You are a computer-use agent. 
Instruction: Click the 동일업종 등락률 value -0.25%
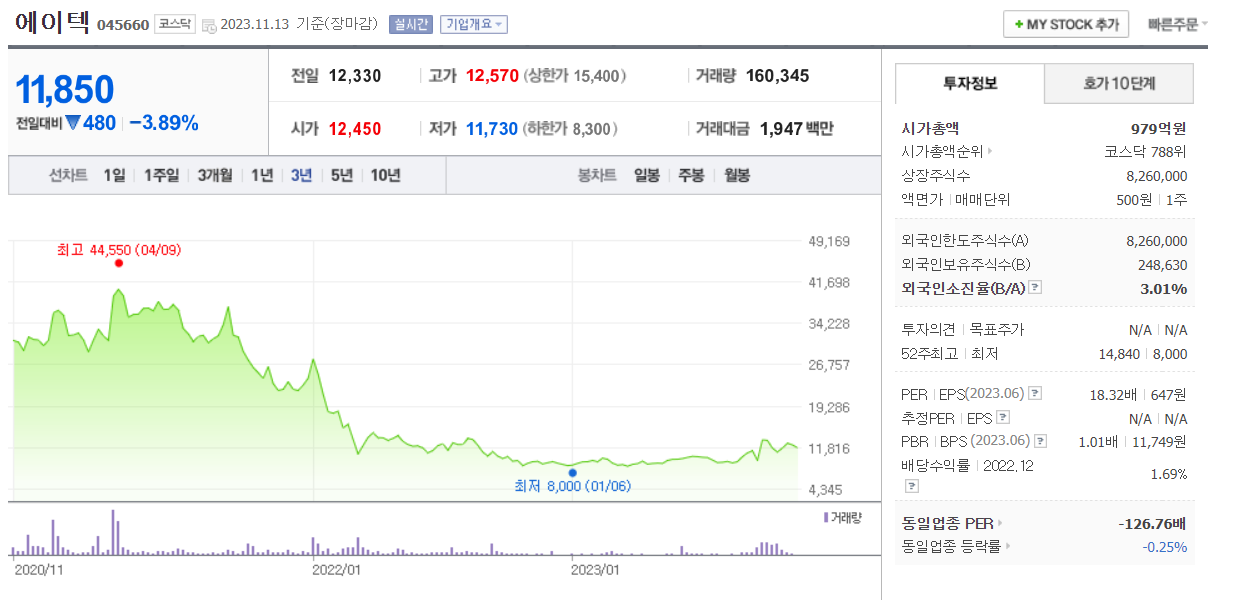coord(1165,547)
